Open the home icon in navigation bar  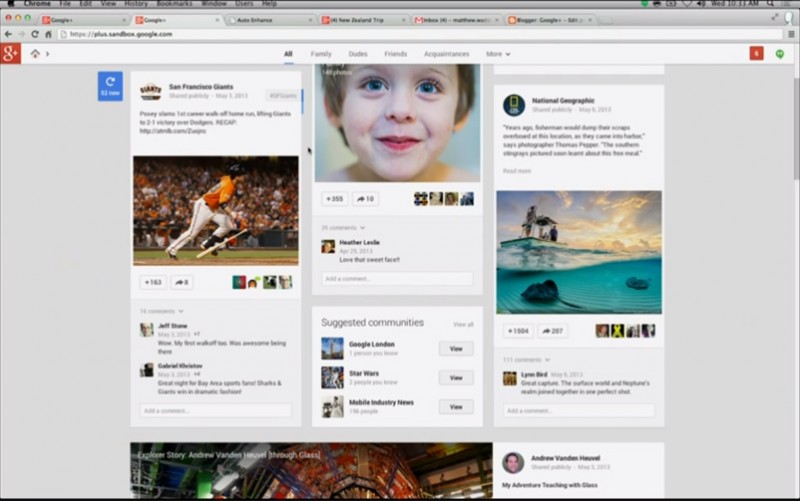point(35,54)
